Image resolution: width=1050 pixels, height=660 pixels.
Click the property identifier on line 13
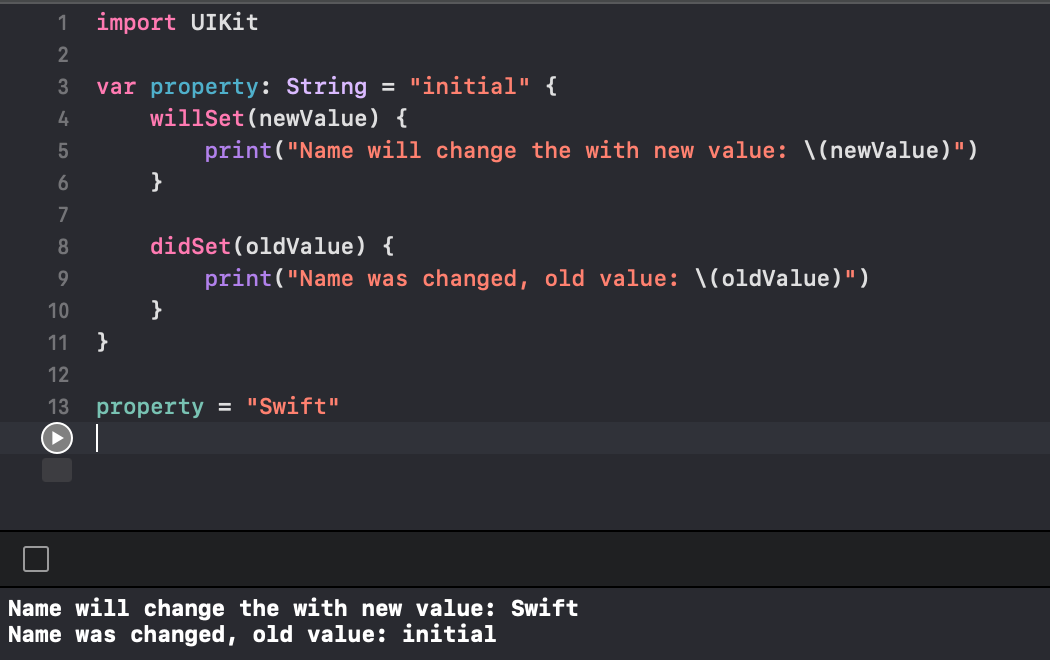150,407
